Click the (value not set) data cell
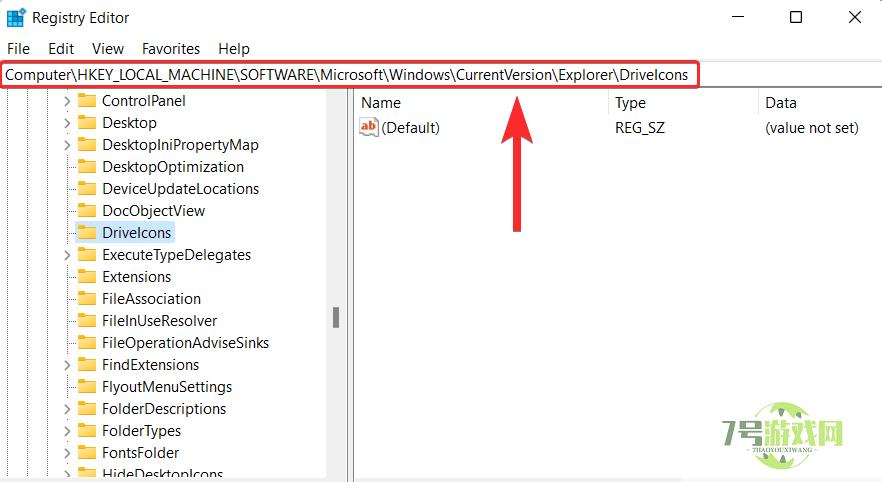Image resolution: width=882 pixels, height=482 pixels. coord(812,128)
